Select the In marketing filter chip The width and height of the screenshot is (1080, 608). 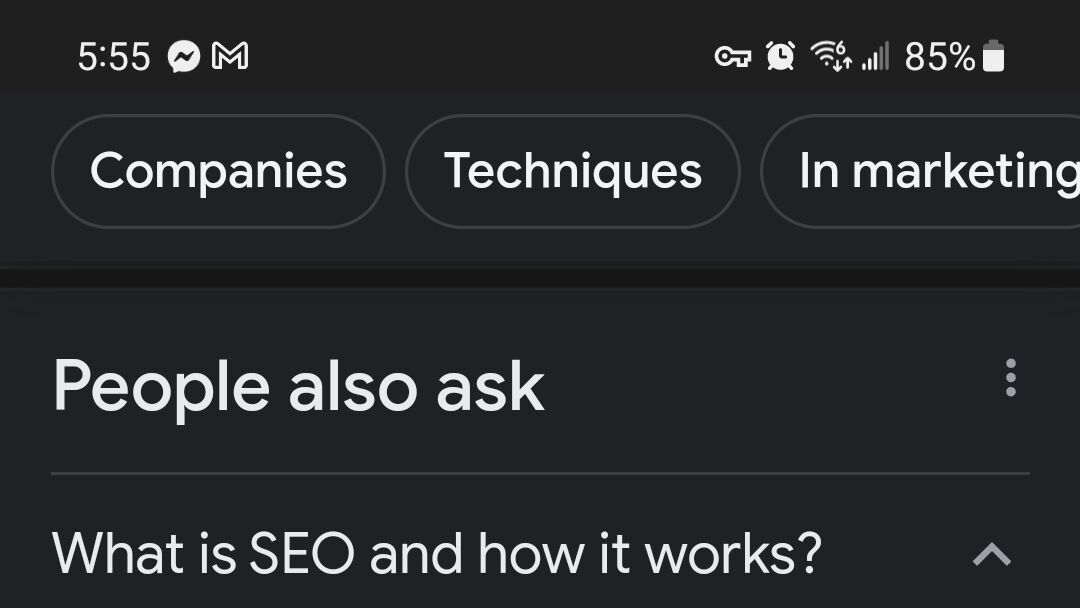coord(921,171)
